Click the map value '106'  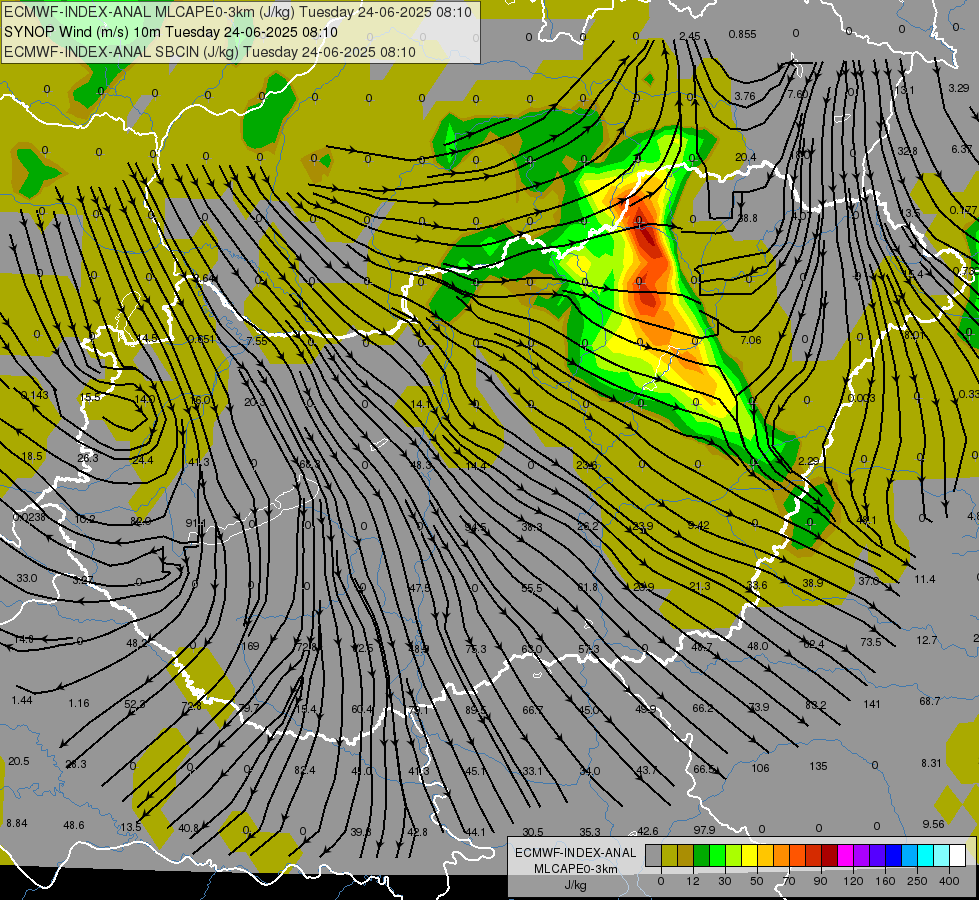coord(760,768)
